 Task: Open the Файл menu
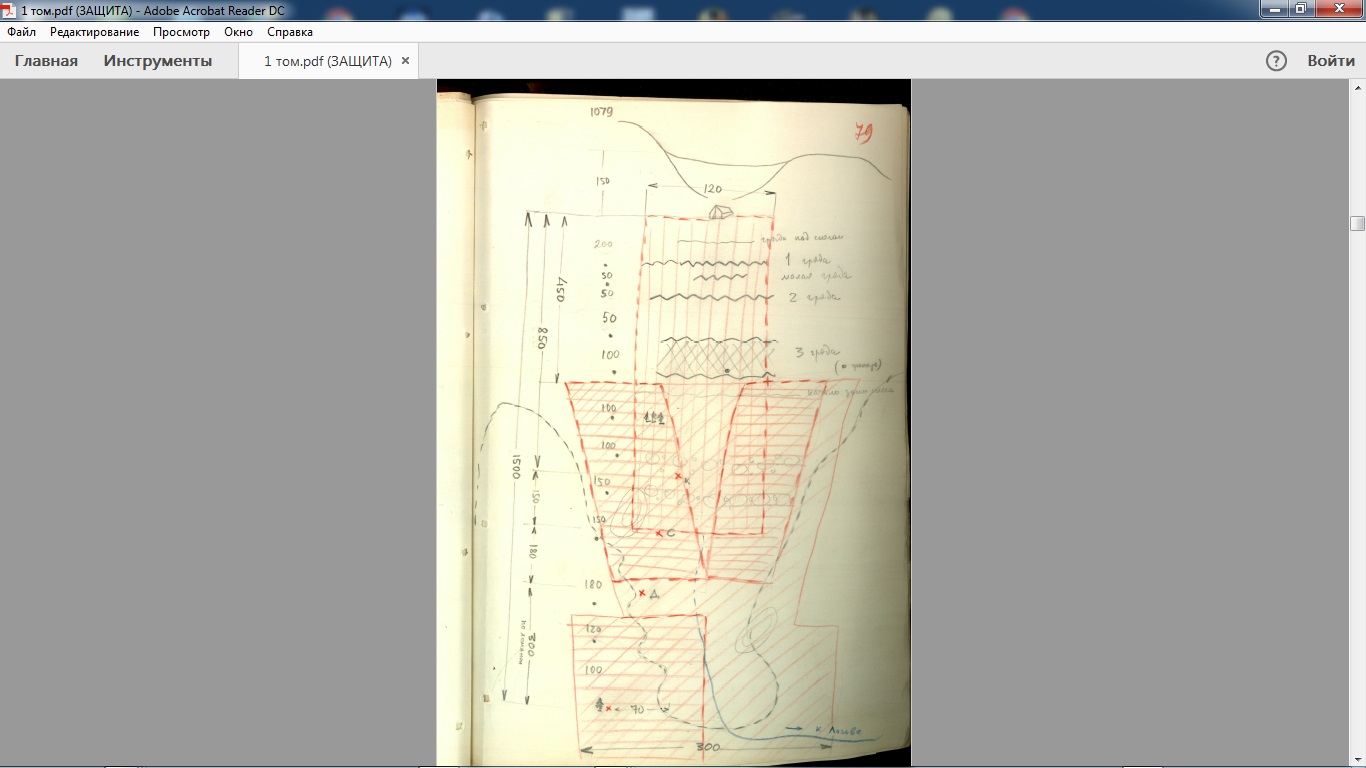coord(21,32)
